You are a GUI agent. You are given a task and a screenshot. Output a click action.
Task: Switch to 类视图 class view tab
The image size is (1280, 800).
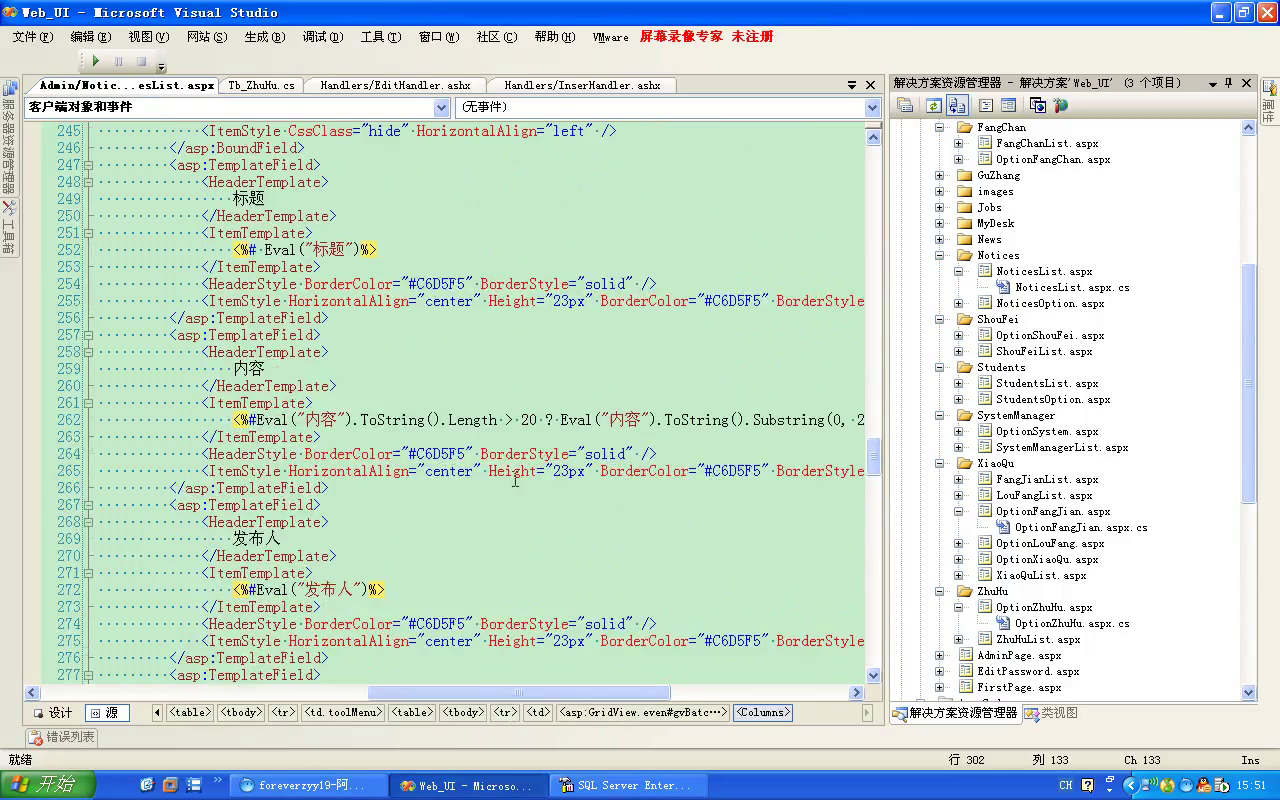click(x=1052, y=713)
